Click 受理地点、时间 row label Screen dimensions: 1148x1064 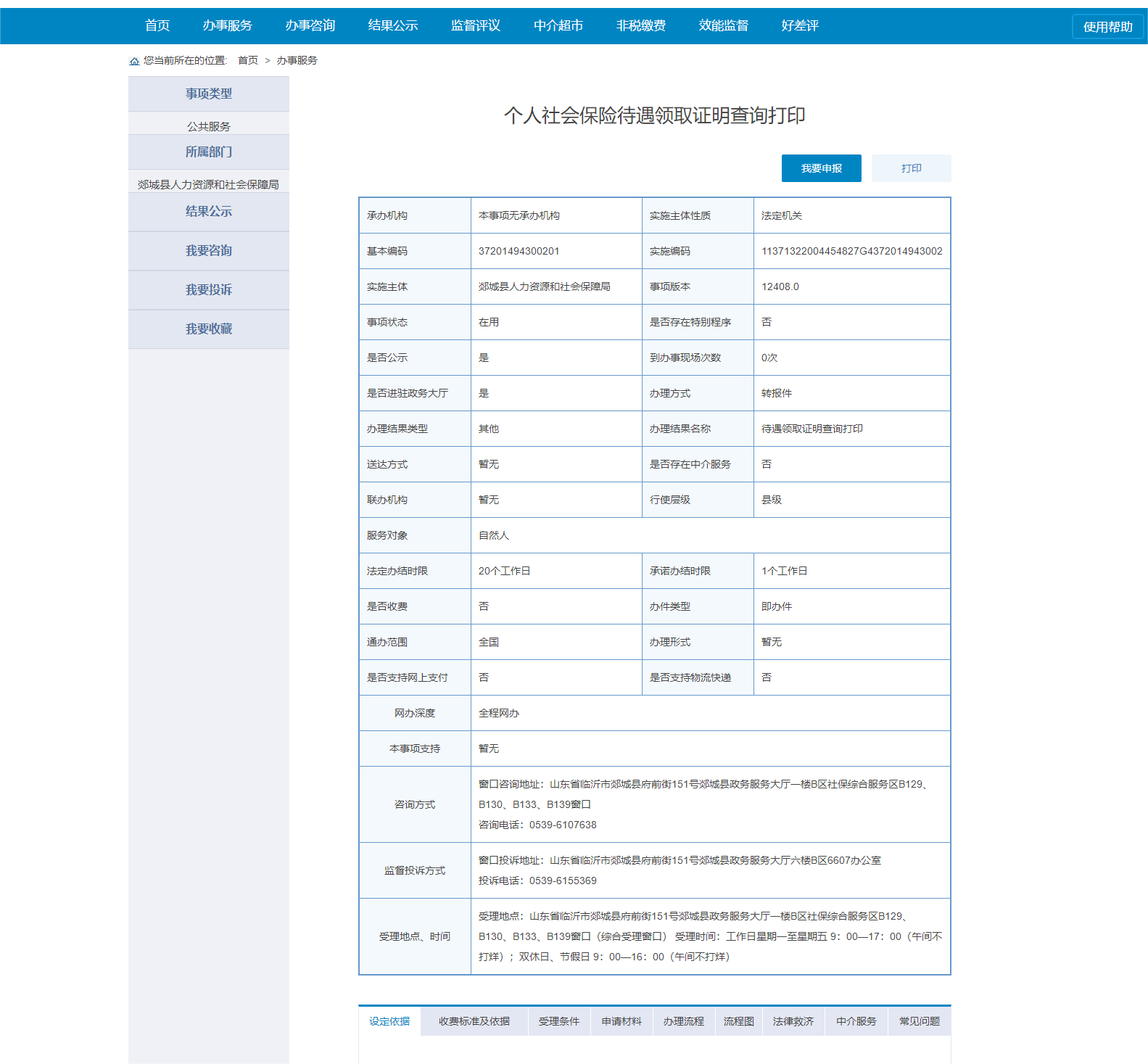[415, 936]
